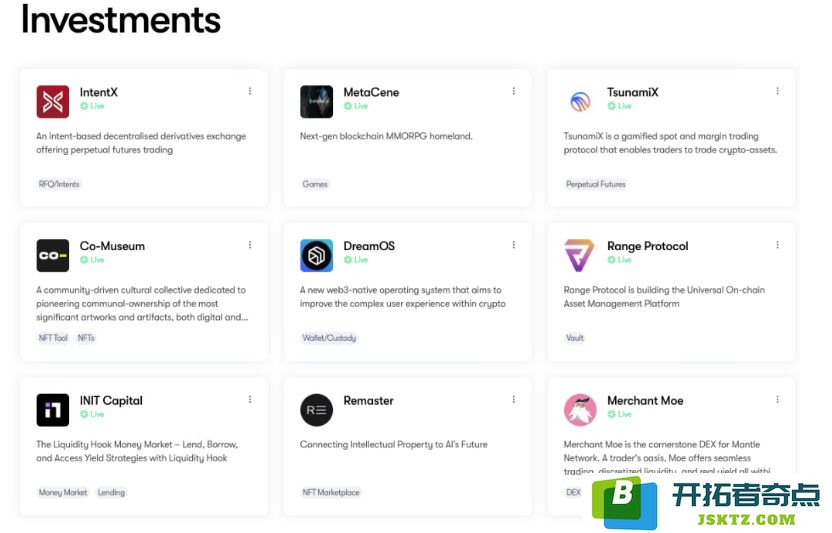Click the RFQ/Intents tag
This screenshot has height=533, width=832.
(59, 184)
